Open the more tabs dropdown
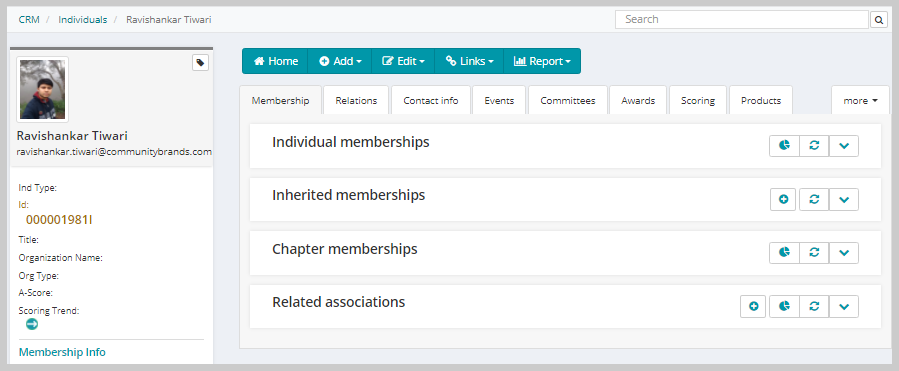899x371 pixels. click(860, 100)
